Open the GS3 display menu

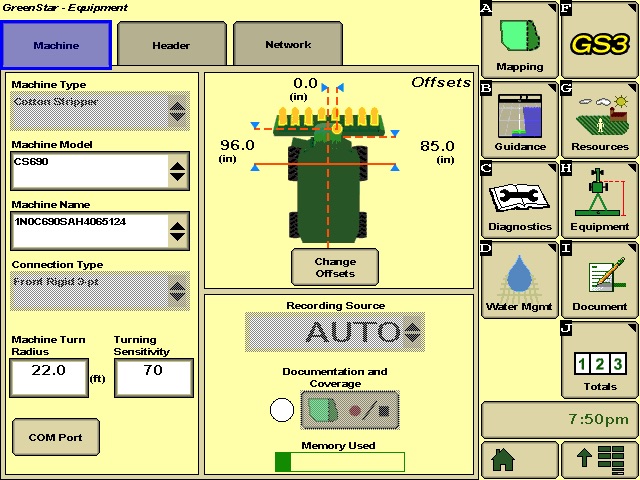click(599, 40)
